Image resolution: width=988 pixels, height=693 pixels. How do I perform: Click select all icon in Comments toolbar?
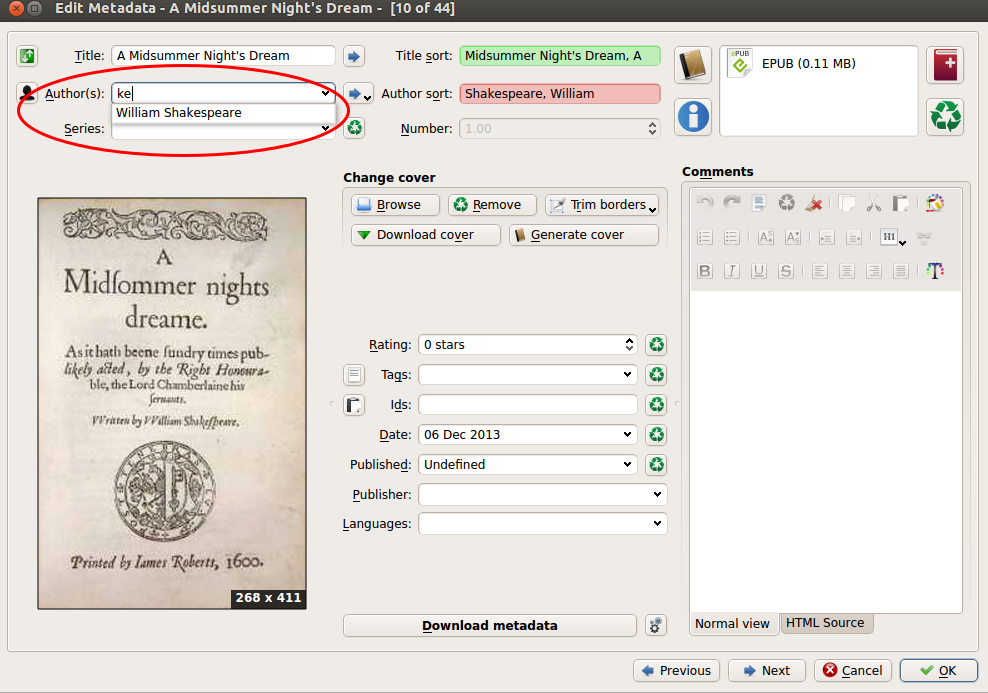[759, 203]
